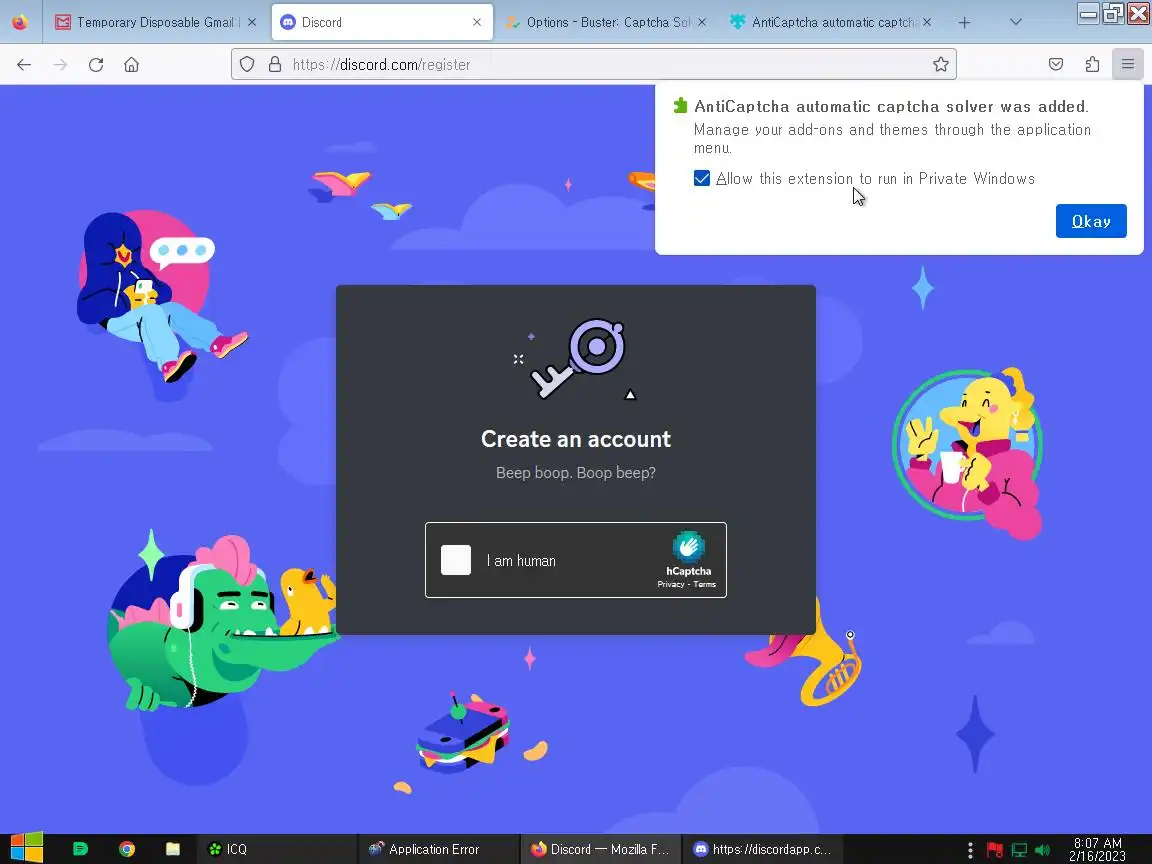Bookmark this page with the star
Image resolution: width=1152 pixels, height=864 pixels.
coord(940,65)
